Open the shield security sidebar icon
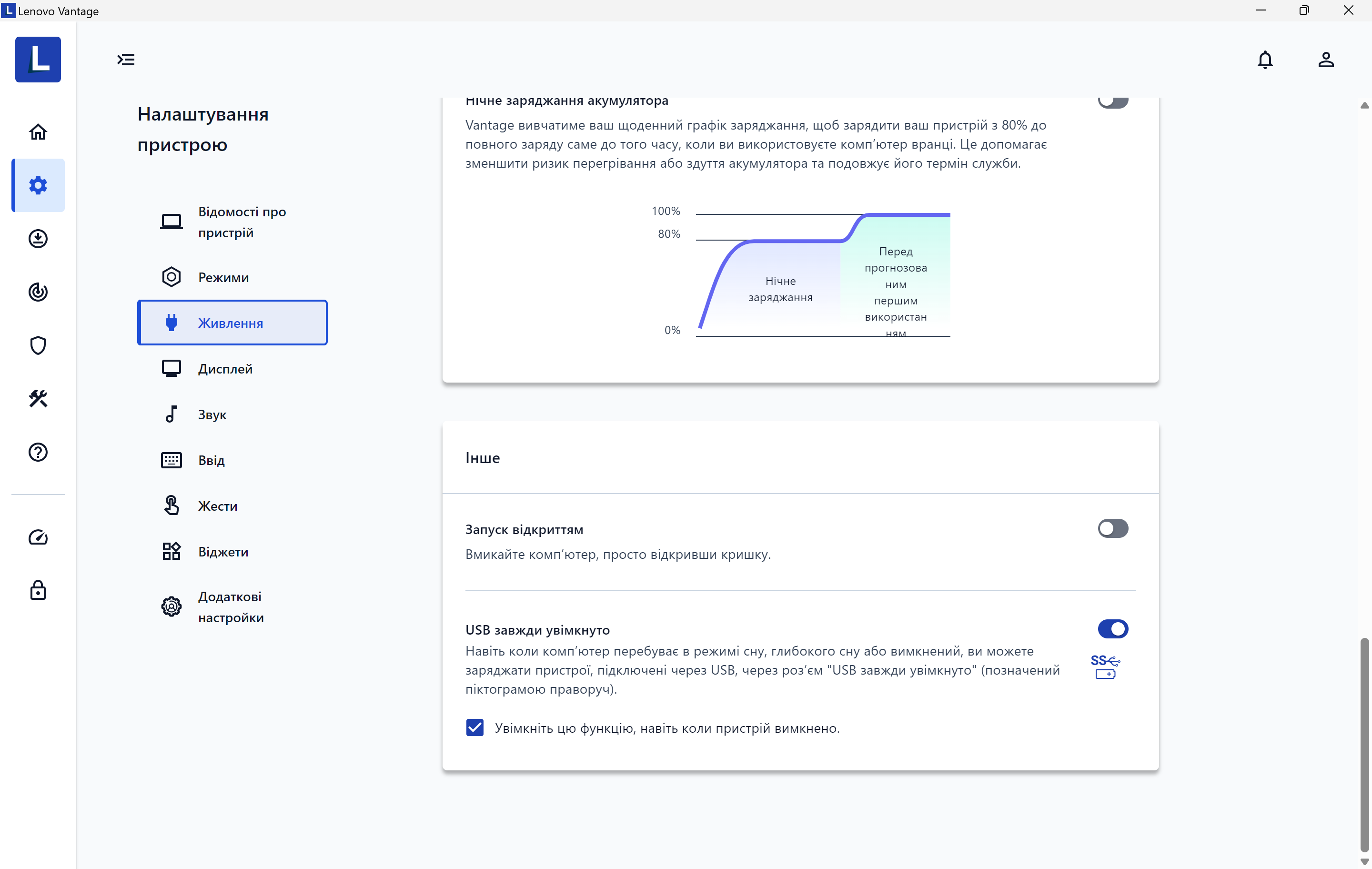Viewport: 1372px width, 869px height. (38, 345)
